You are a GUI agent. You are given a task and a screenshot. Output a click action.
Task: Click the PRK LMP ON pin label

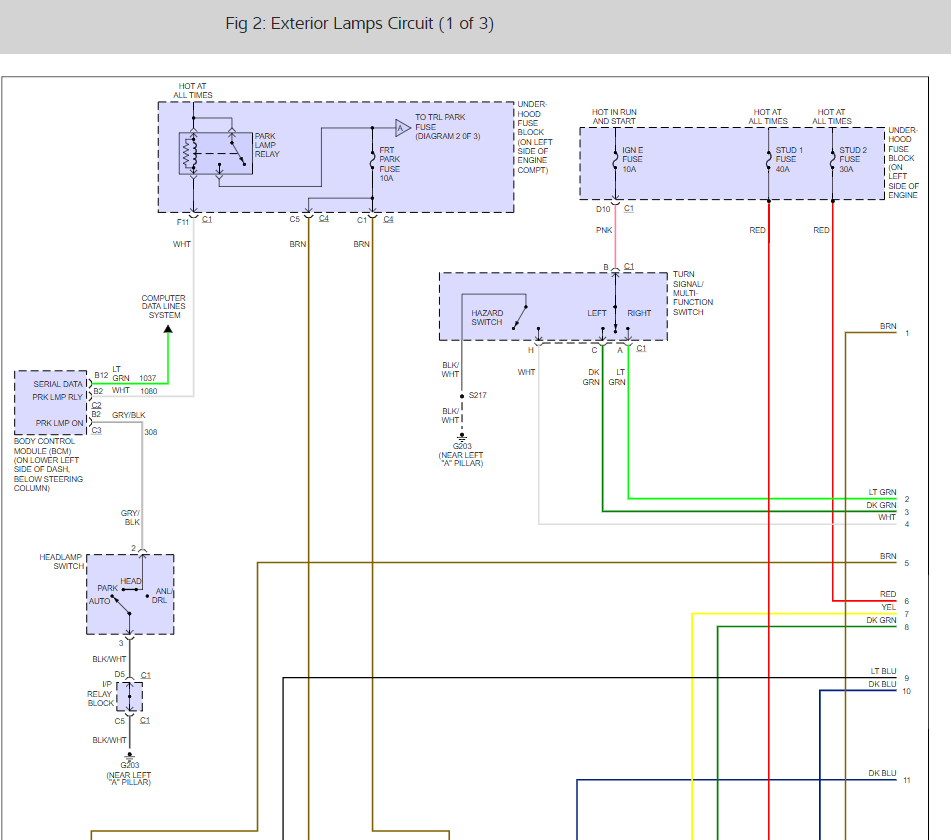click(59, 422)
